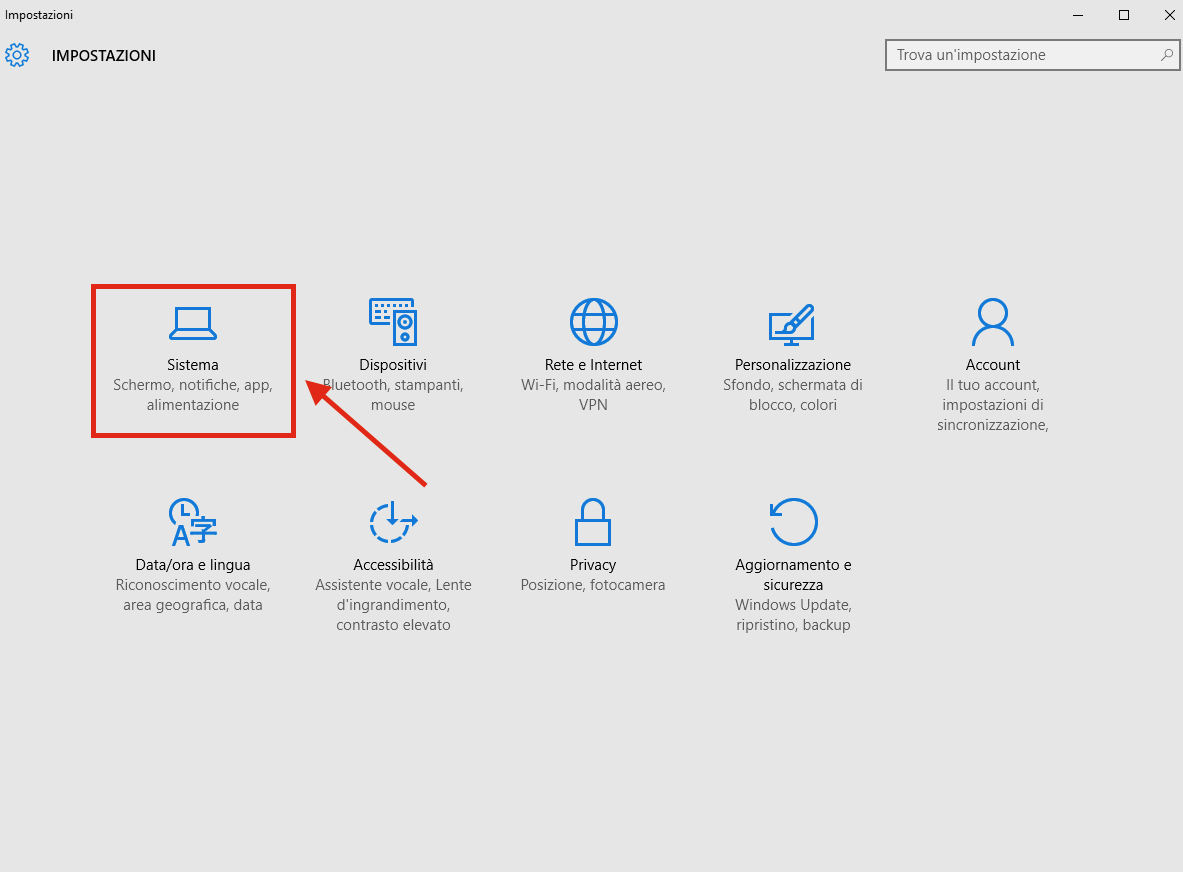This screenshot has height=872, width=1183.
Task: Click 'Riconoscimento vocale, area geografica, data' description
Action: point(192,594)
